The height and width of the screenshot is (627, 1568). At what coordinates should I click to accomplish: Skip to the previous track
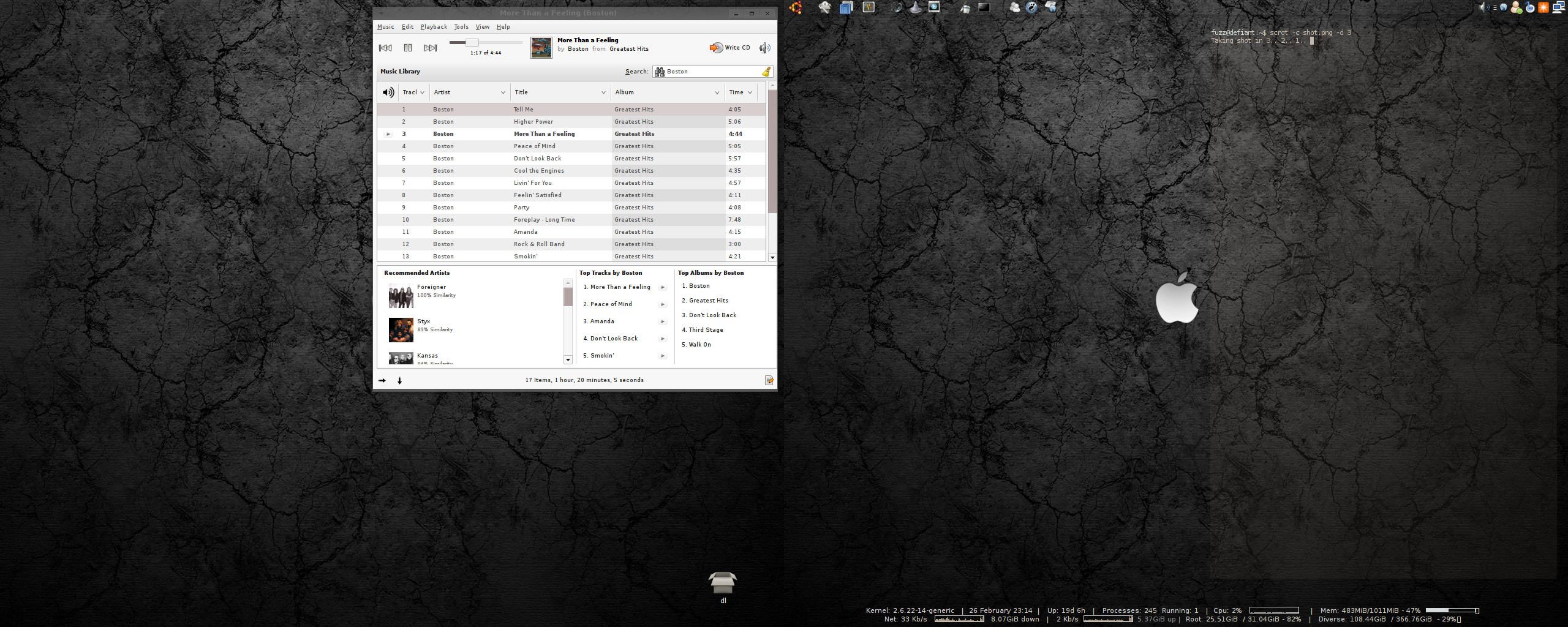tap(385, 48)
